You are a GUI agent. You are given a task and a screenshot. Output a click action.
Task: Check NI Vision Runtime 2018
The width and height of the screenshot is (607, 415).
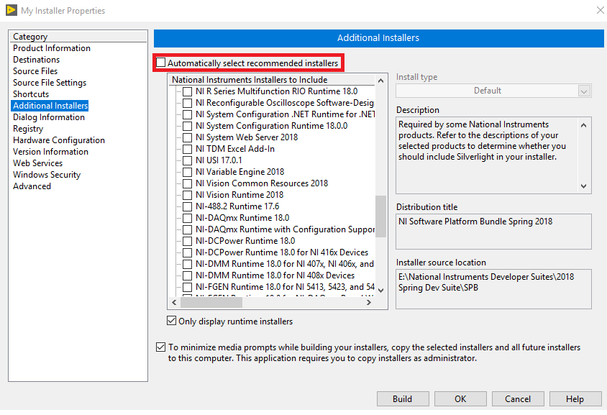[187, 195]
